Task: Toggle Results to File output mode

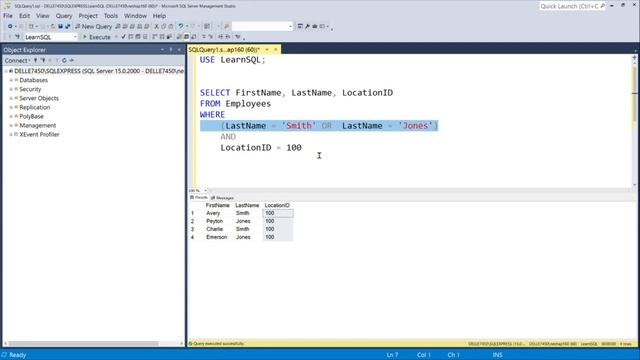Action: pos(193,37)
